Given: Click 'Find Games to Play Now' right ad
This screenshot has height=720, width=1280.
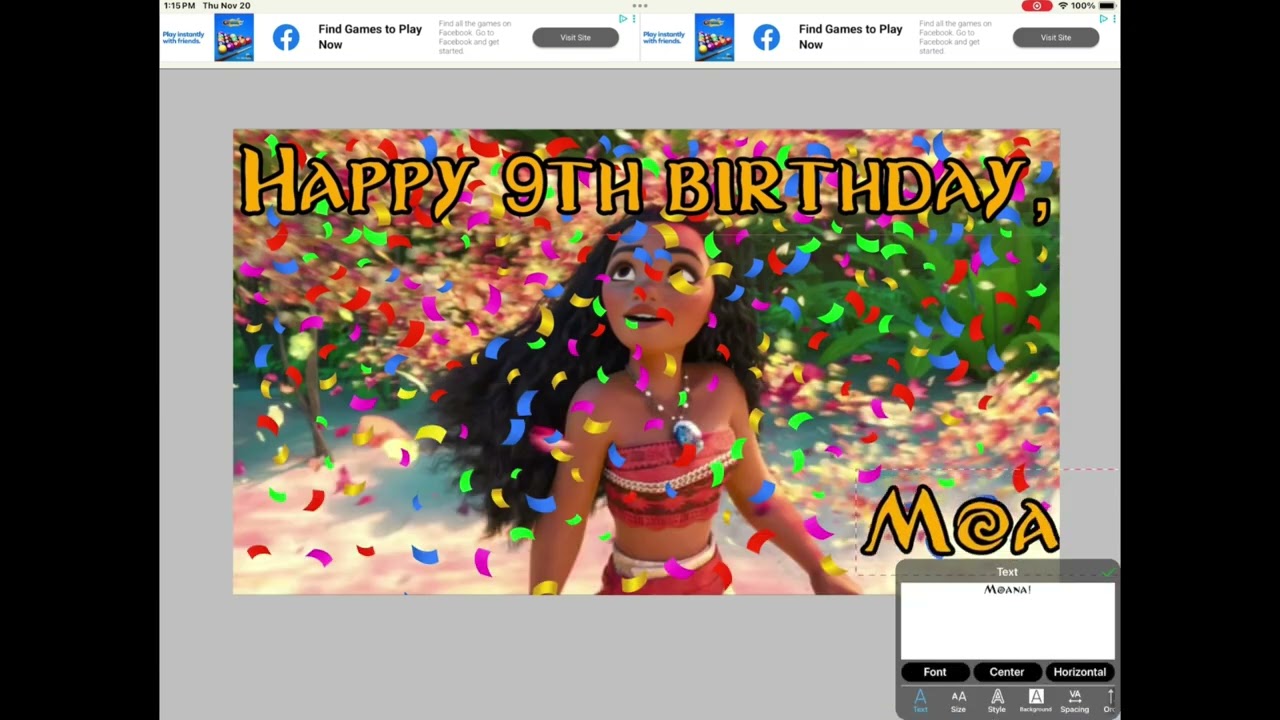Looking at the screenshot, I should [x=851, y=37].
